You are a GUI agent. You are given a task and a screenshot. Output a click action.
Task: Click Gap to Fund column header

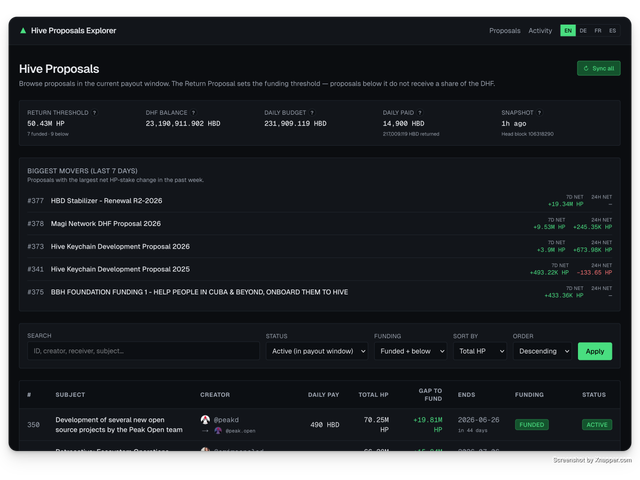tap(430, 395)
